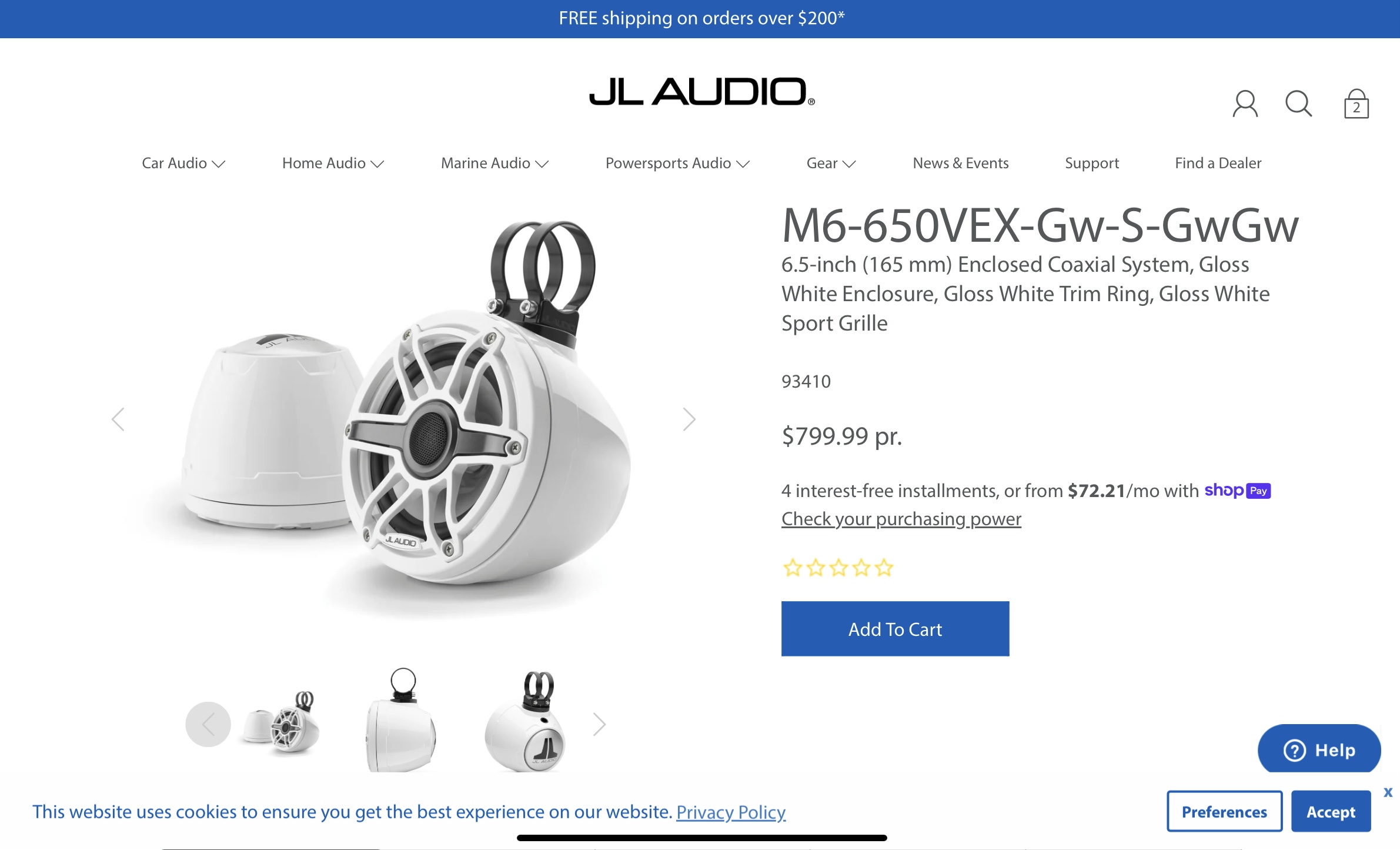The image size is (1400, 850).
Task: Open the user account icon
Action: coord(1245,104)
